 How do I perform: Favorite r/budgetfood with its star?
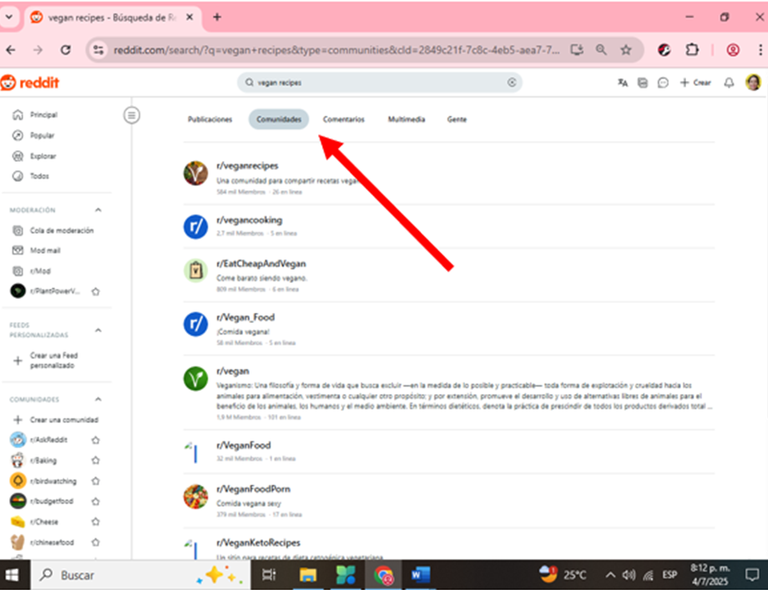pyautogui.click(x=96, y=501)
